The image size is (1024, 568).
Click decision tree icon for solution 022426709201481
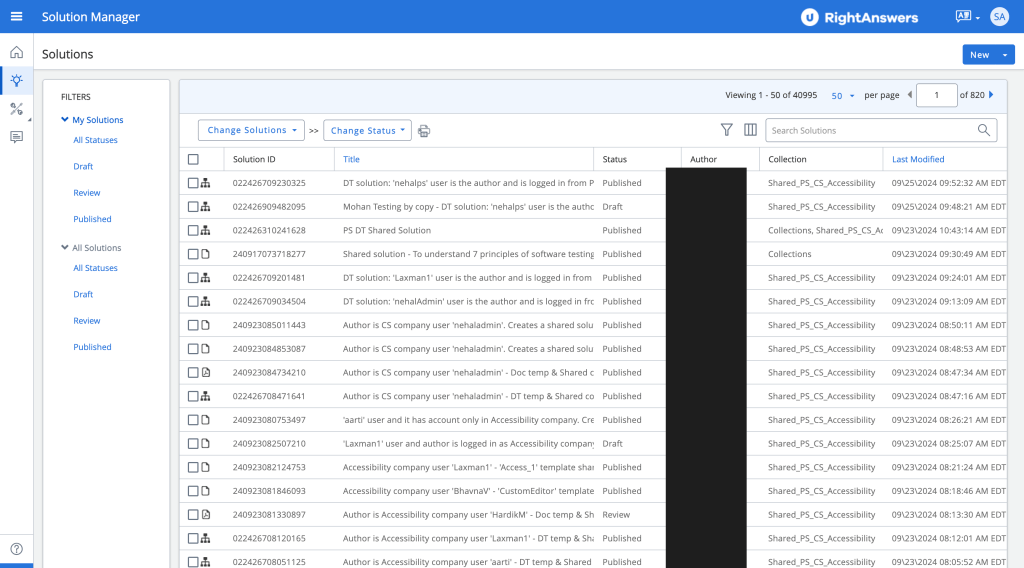click(x=206, y=277)
